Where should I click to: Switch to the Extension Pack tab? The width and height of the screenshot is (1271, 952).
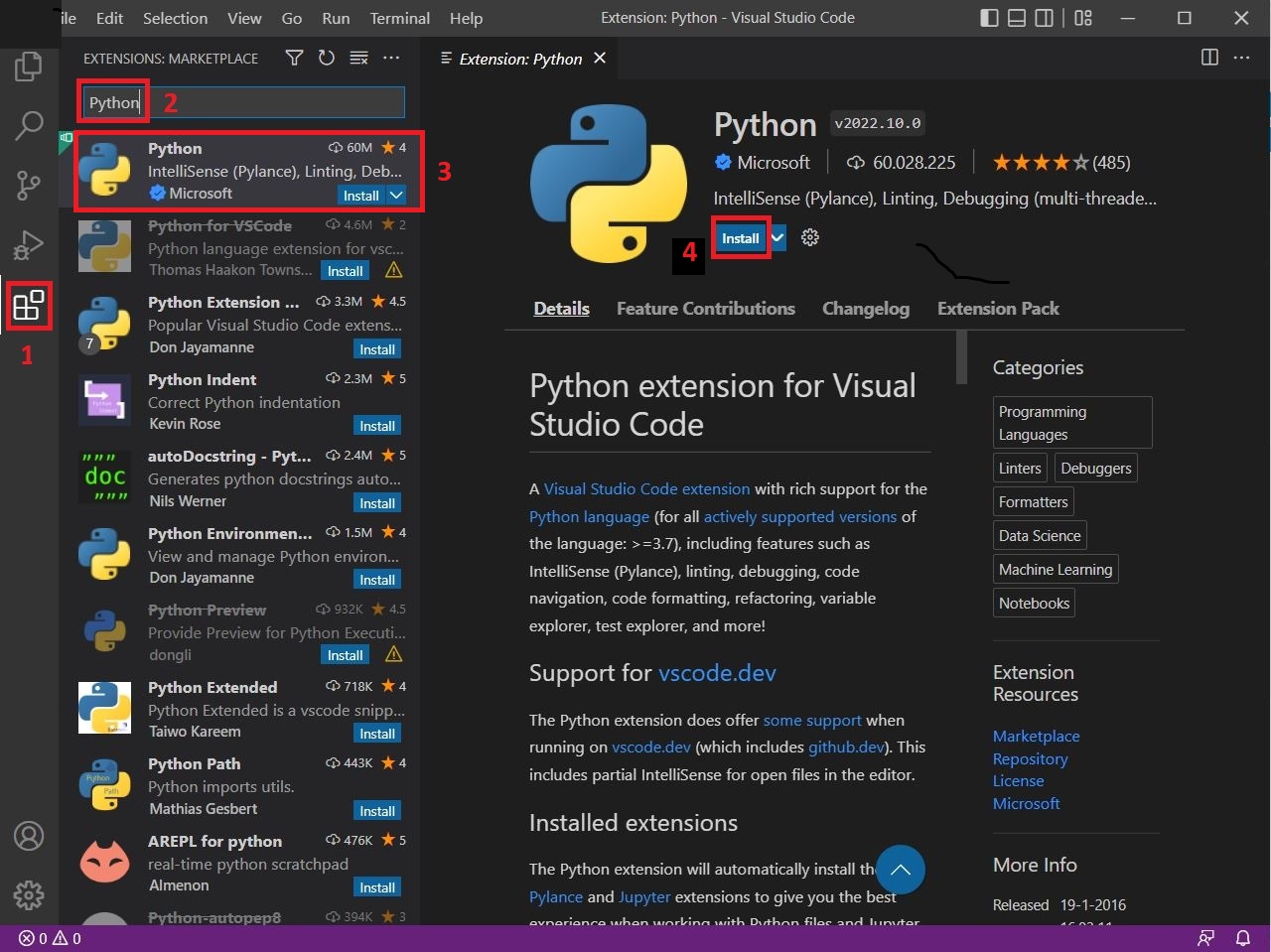[998, 309]
